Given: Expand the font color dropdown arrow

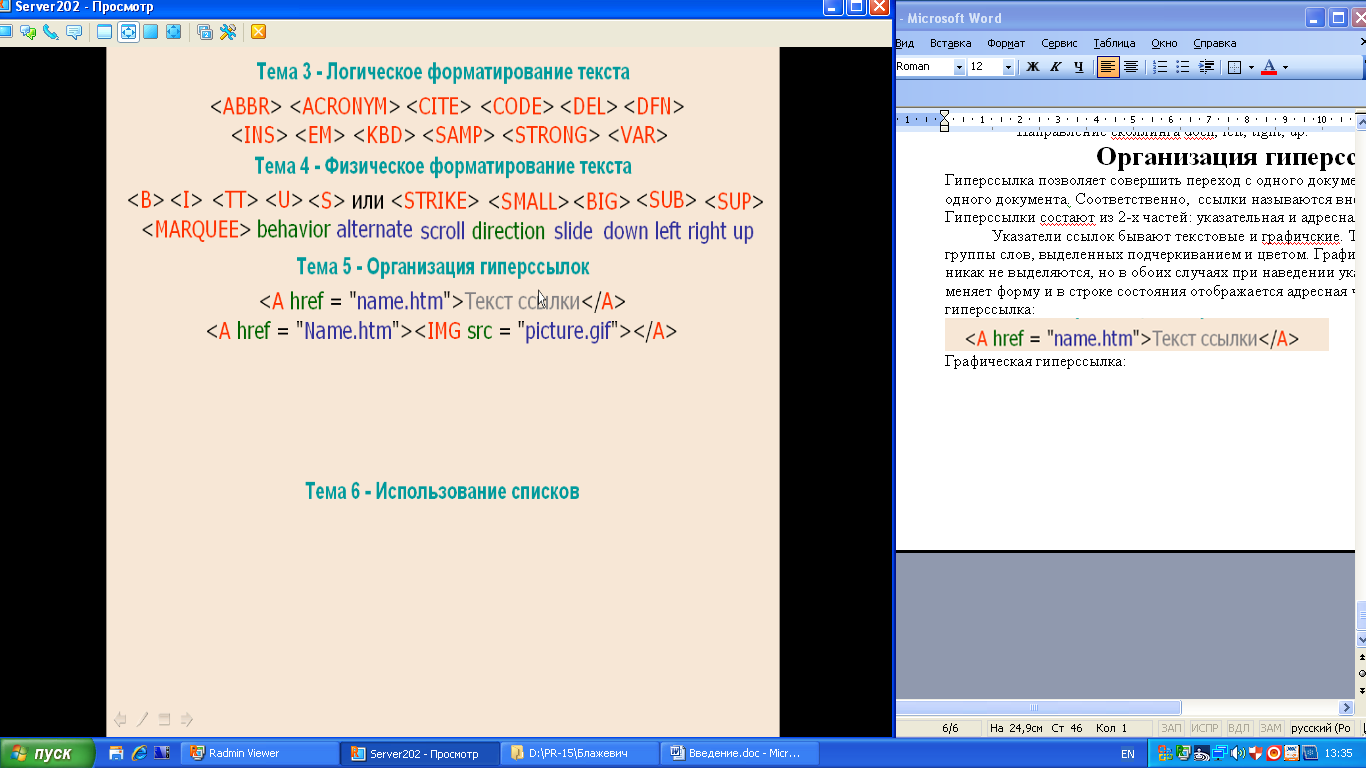Looking at the screenshot, I should [x=1285, y=68].
